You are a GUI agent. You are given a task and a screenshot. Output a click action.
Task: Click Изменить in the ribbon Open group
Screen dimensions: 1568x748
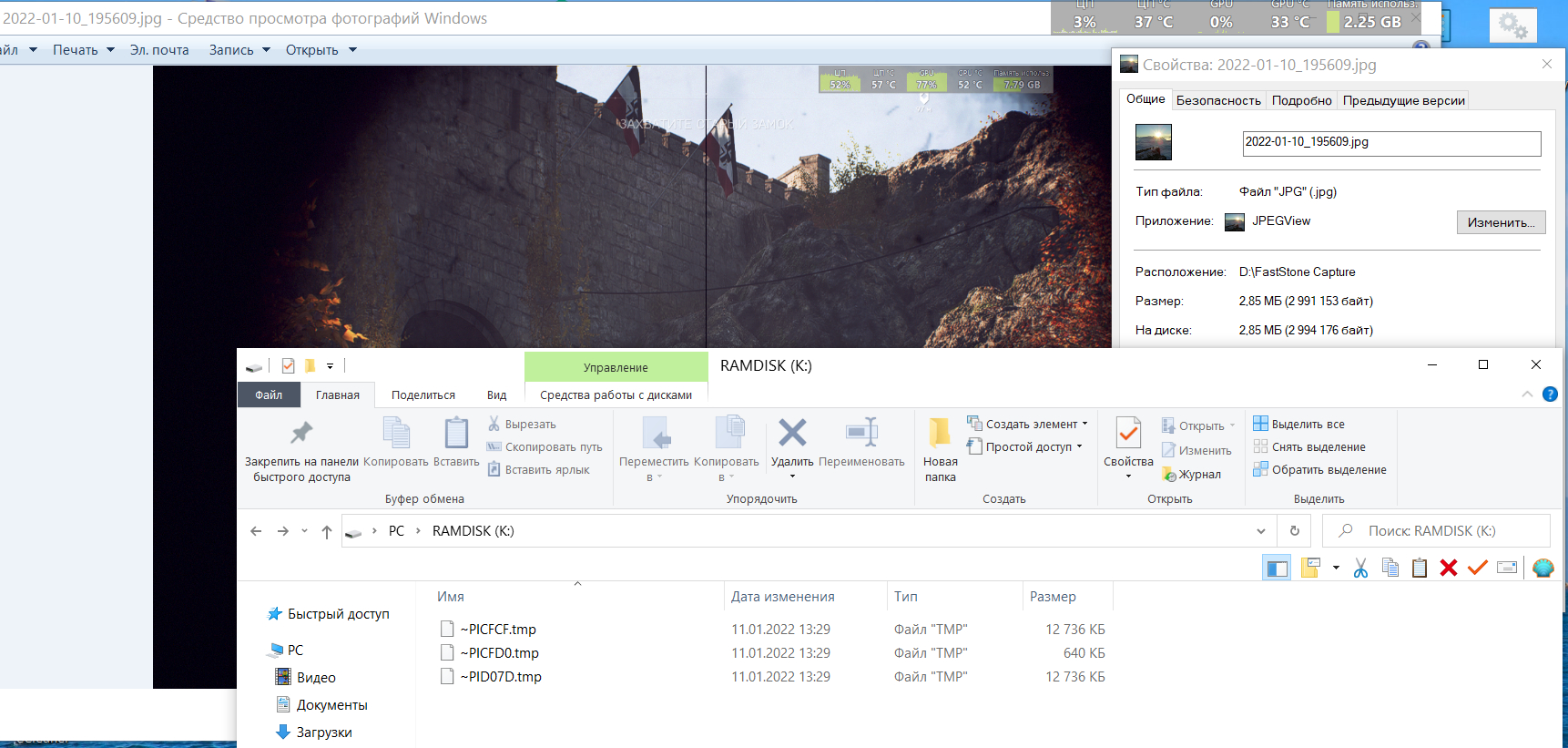(1196, 450)
